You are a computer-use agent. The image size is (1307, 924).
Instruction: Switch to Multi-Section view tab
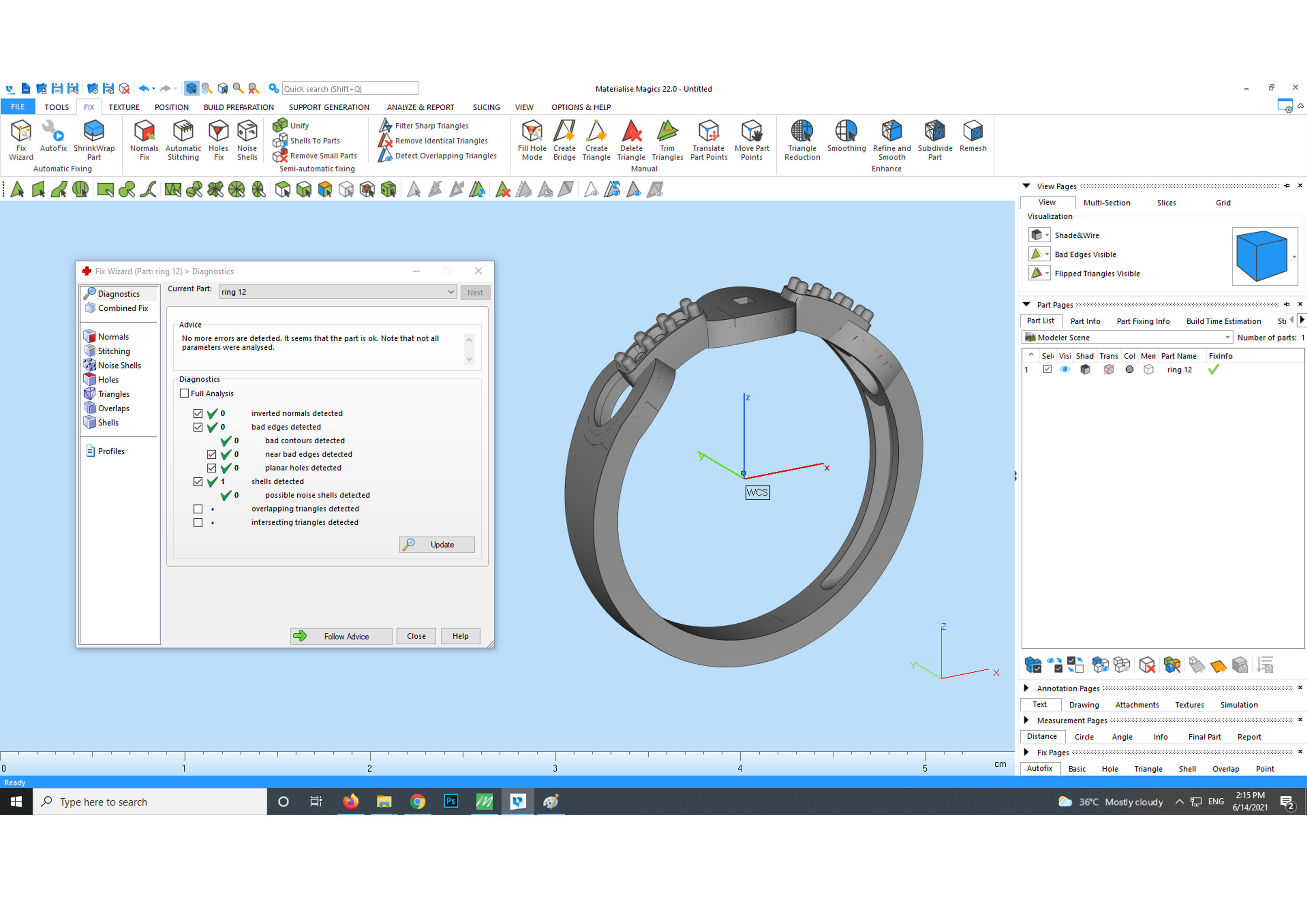tap(1107, 203)
